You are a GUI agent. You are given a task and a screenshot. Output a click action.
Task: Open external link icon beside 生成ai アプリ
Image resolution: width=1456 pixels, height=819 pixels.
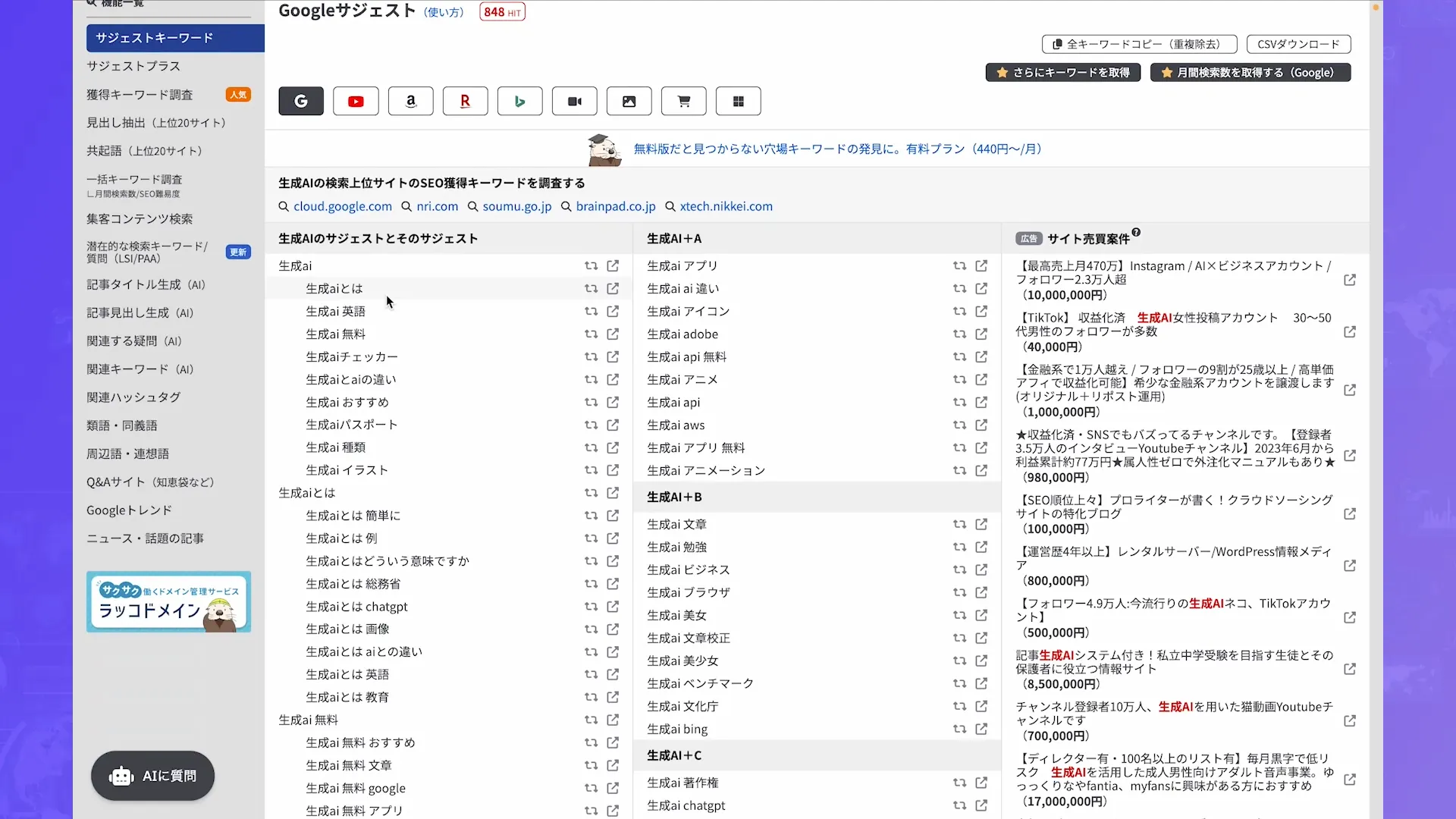(981, 265)
